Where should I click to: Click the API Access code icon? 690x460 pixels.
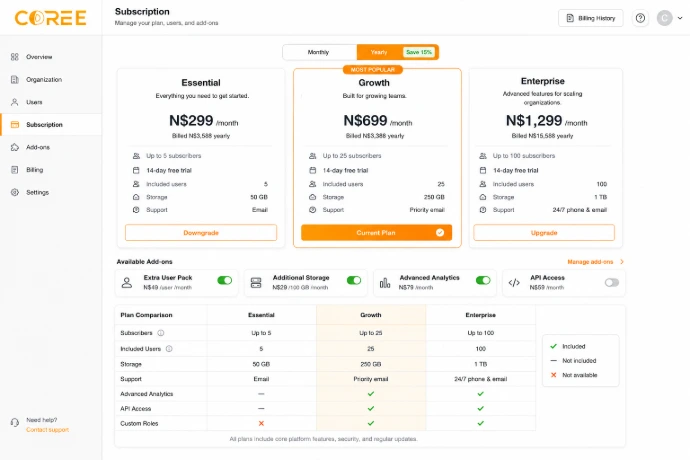coord(514,283)
